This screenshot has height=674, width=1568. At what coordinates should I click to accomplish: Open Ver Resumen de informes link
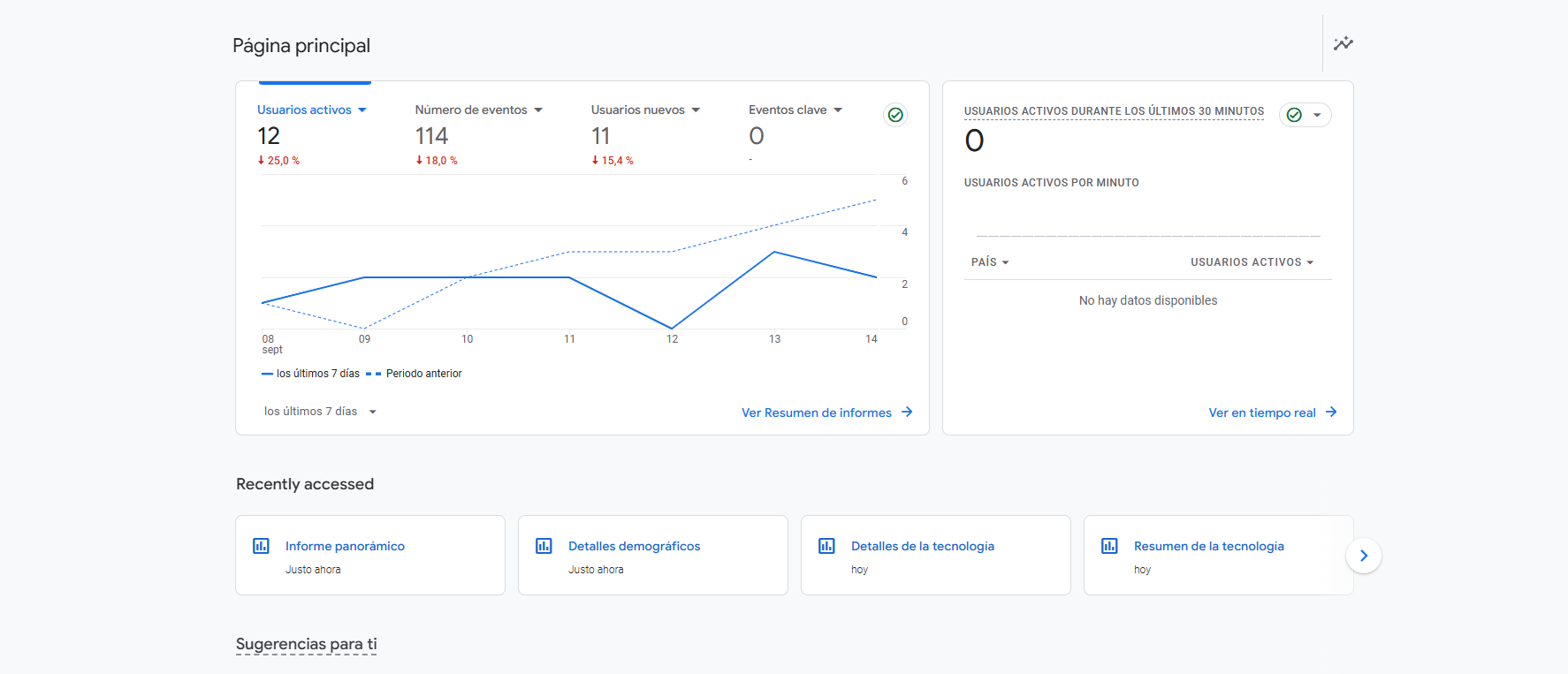point(816,413)
